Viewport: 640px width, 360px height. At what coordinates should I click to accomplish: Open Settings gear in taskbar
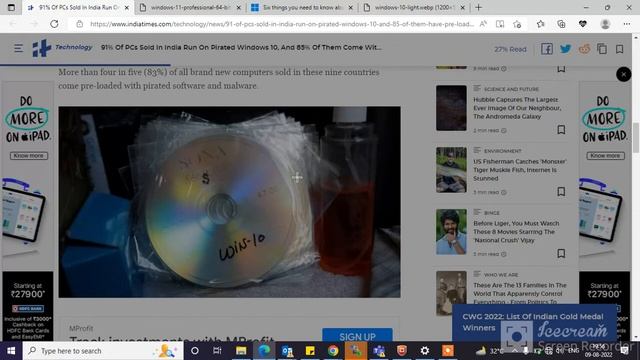point(425,351)
